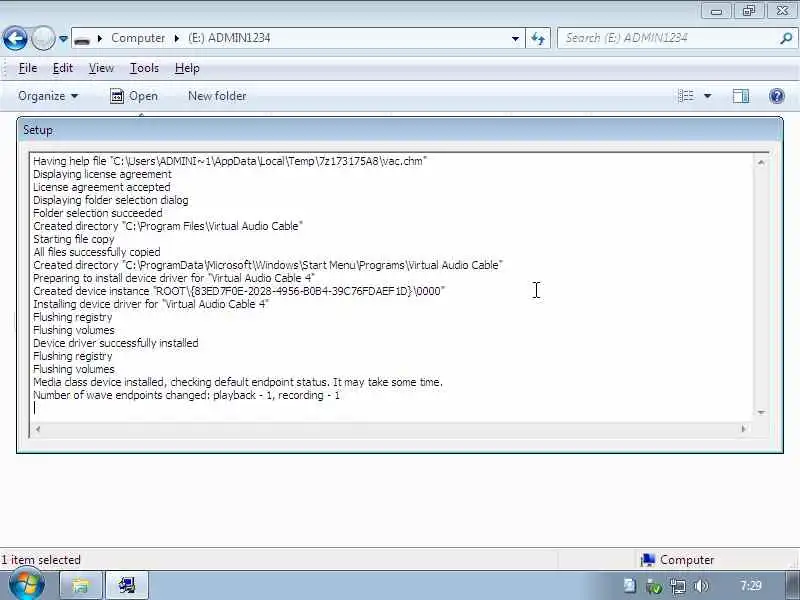Click the 'Preparing to install device driver' line
This screenshot has width=800, height=600.
174,278
